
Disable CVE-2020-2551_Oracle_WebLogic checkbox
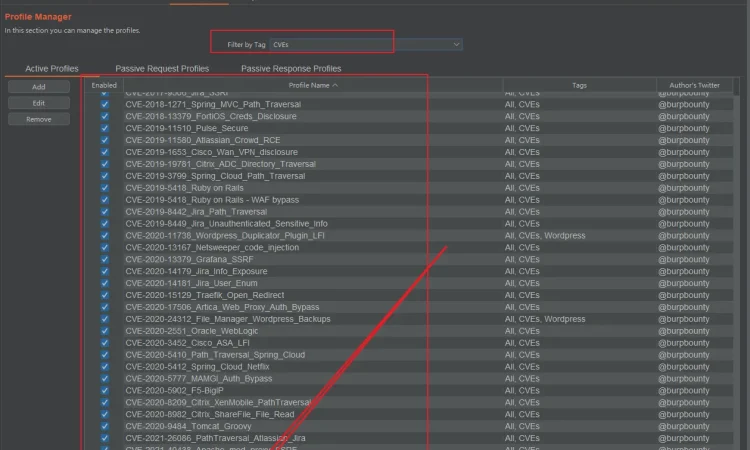click(x=105, y=331)
